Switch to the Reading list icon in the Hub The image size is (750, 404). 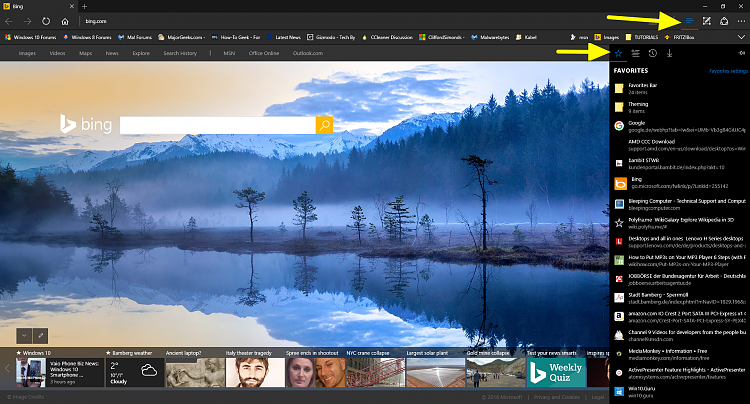(635, 53)
